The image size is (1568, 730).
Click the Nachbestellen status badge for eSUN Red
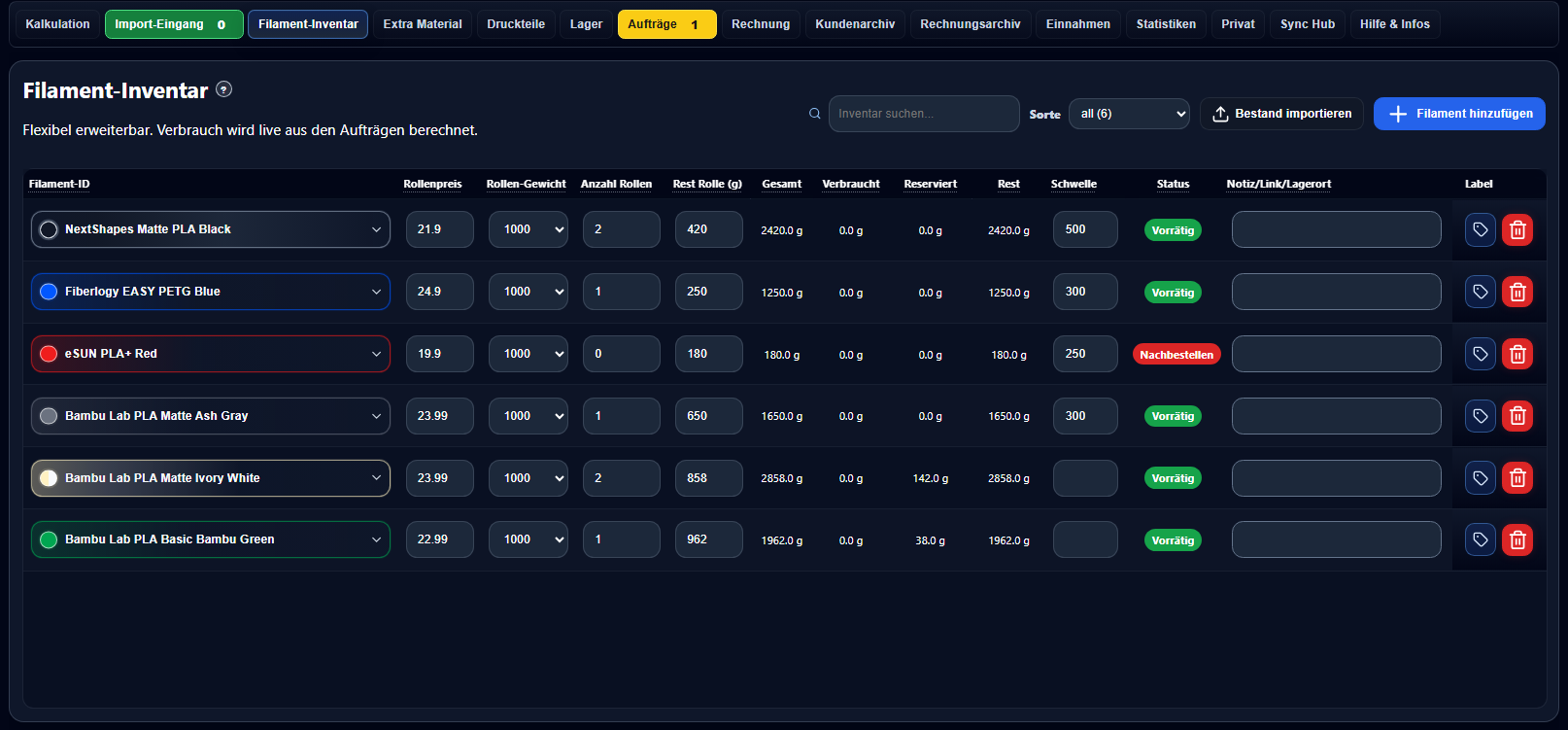pyautogui.click(x=1176, y=355)
